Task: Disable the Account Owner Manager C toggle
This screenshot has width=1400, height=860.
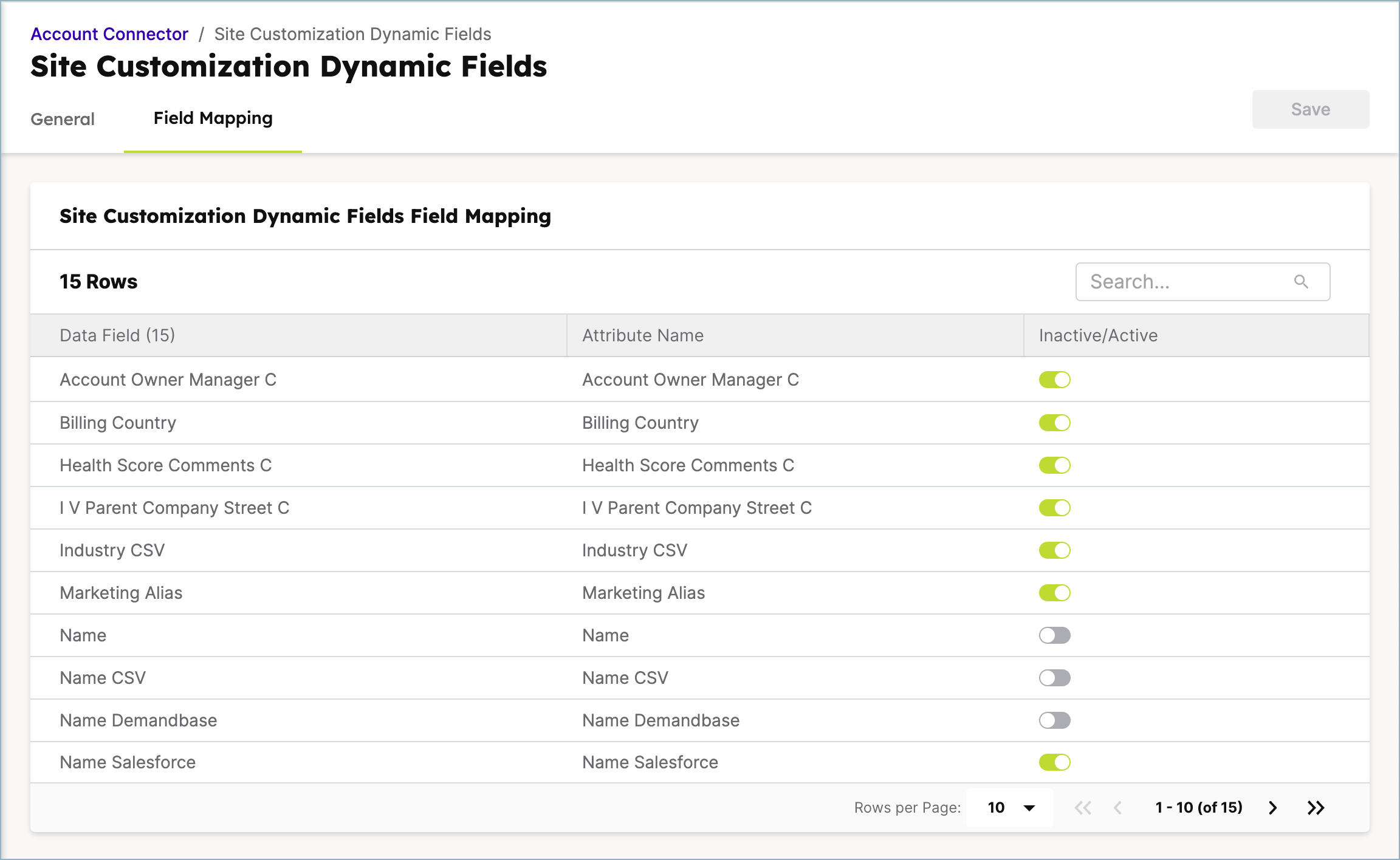Action: pyautogui.click(x=1054, y=380)
